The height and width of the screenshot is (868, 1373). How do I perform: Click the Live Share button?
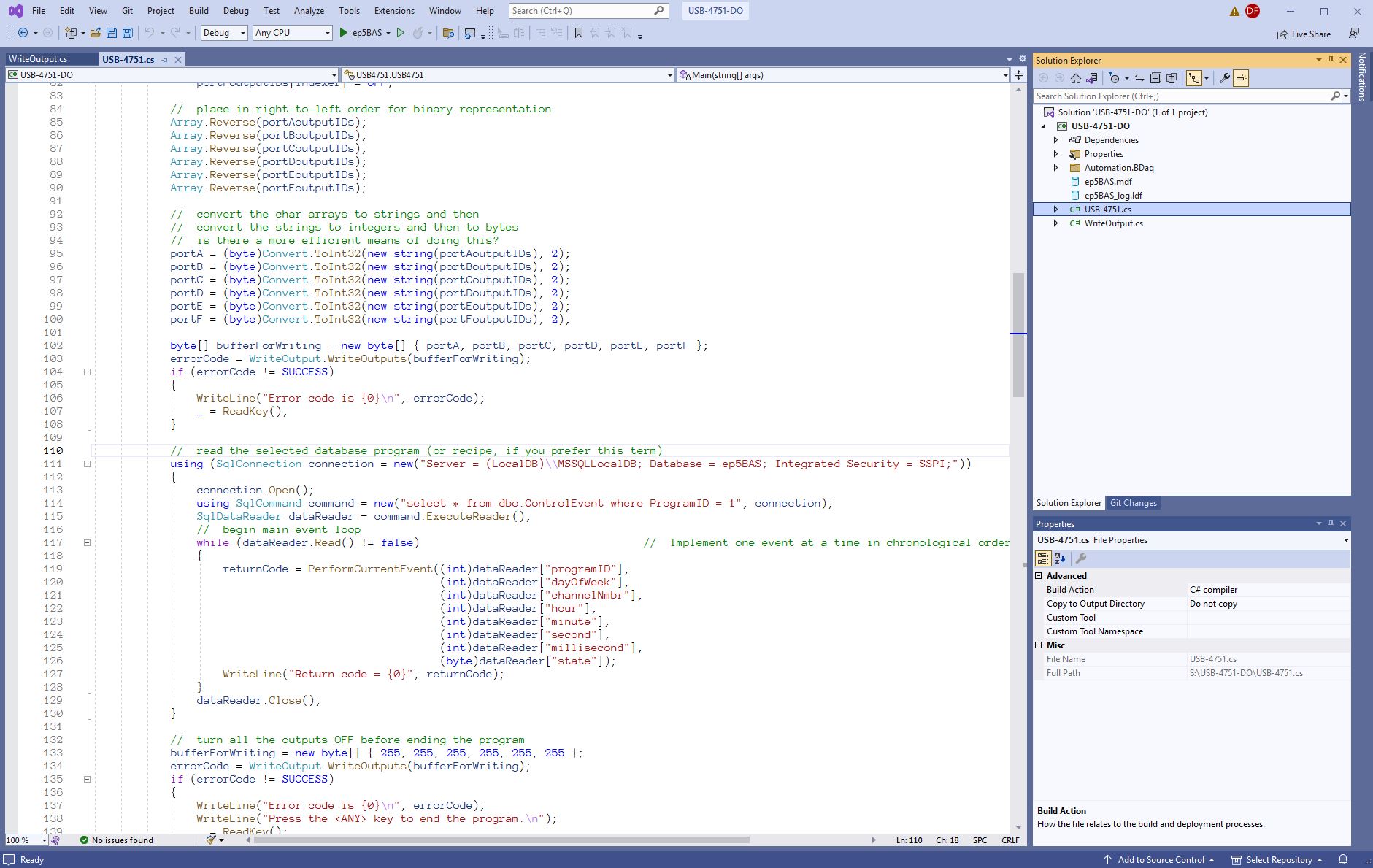click(1304, 34)
